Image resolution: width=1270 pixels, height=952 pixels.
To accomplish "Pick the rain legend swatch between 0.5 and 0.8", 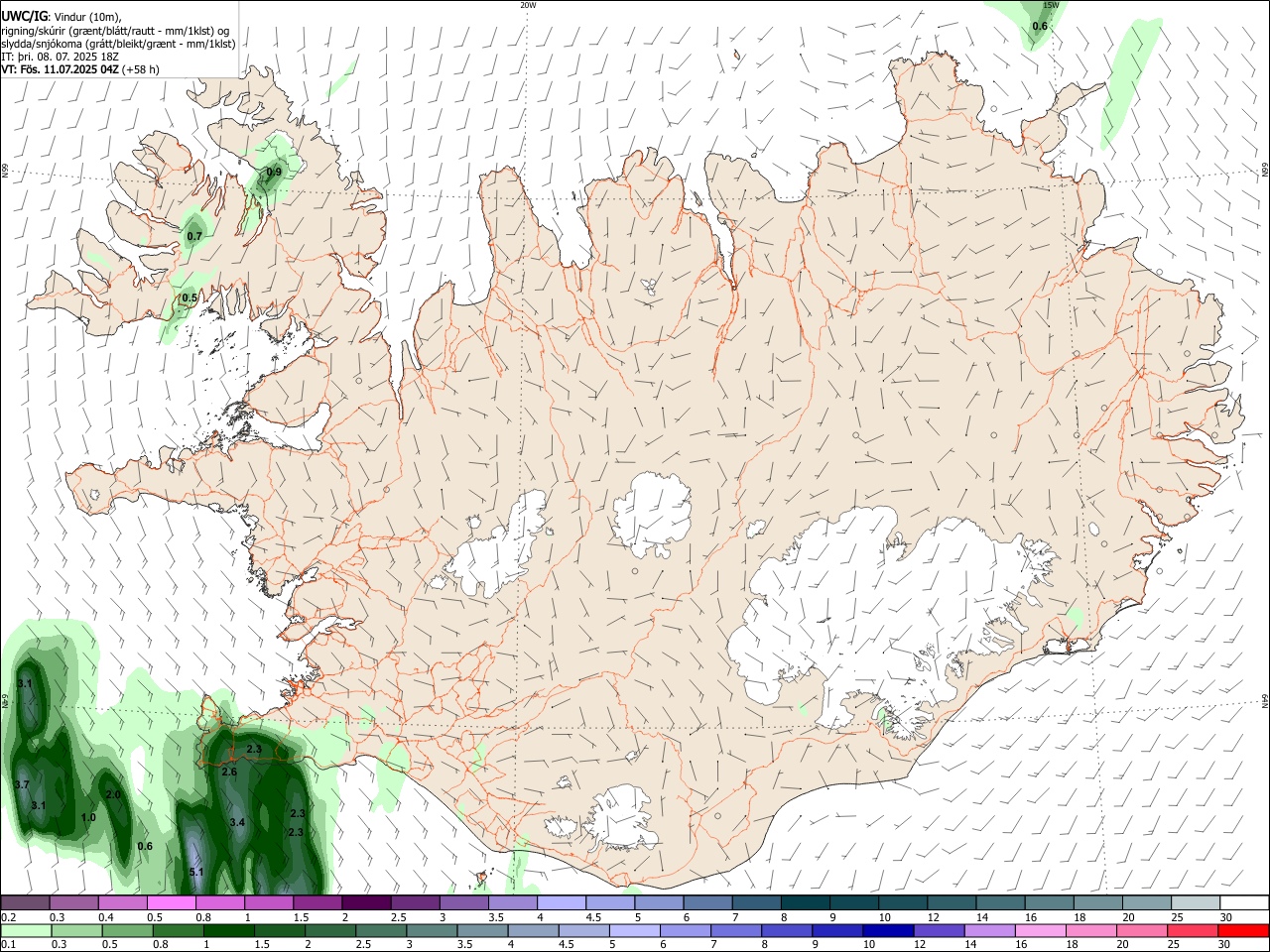I will tap(127, 930).
